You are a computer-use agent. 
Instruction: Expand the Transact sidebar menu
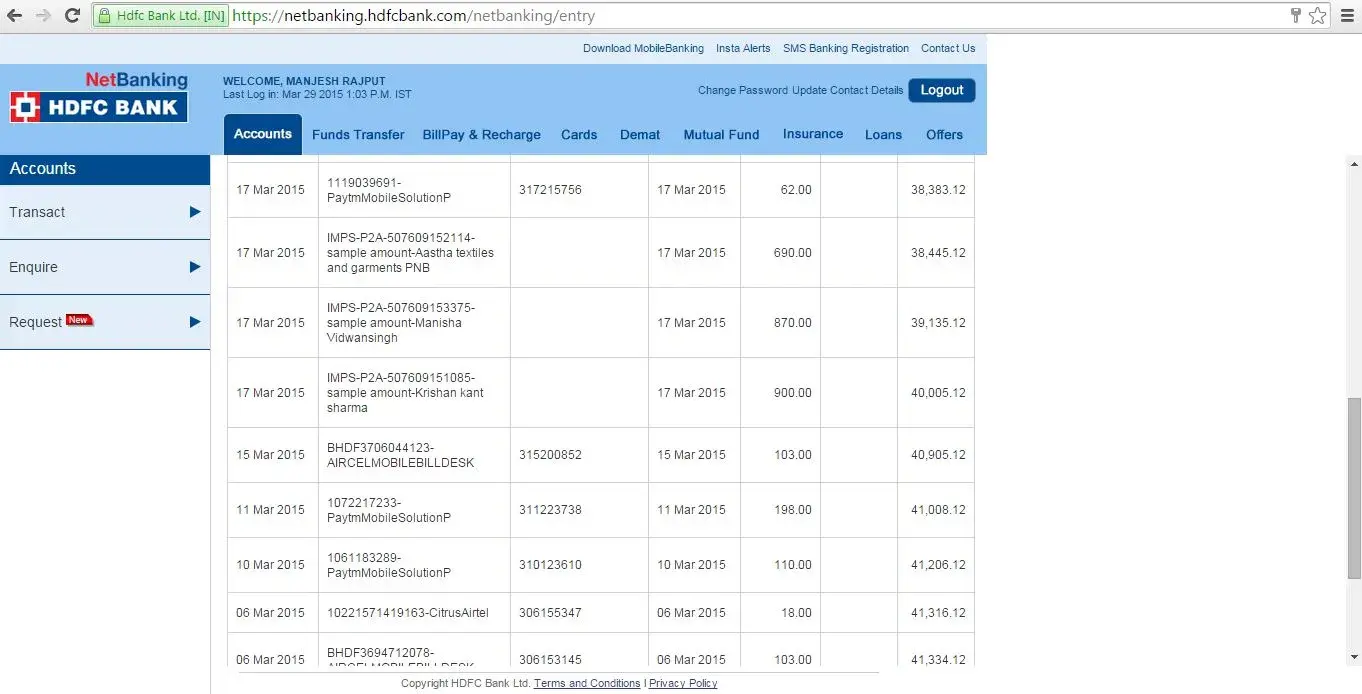point(104,212)
